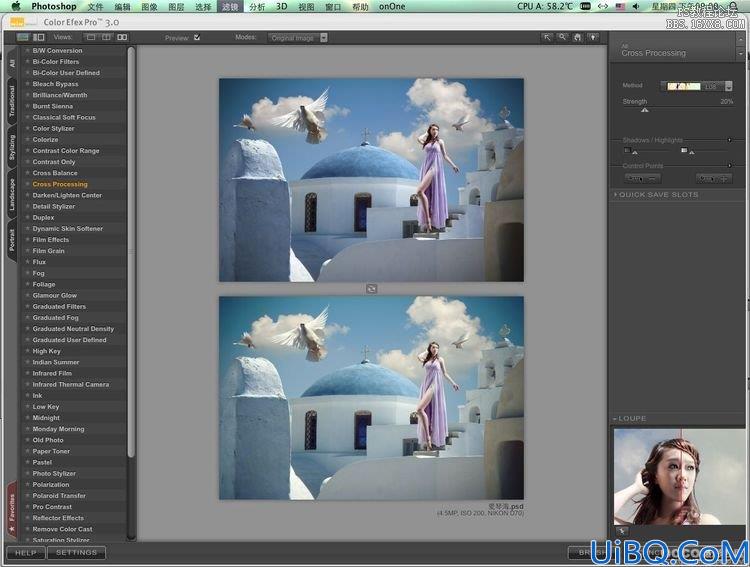The width and height of the screenshot is (750, 567).
Task: Expand the Shadows / Highlights section arrow
Action: point(729,140)
